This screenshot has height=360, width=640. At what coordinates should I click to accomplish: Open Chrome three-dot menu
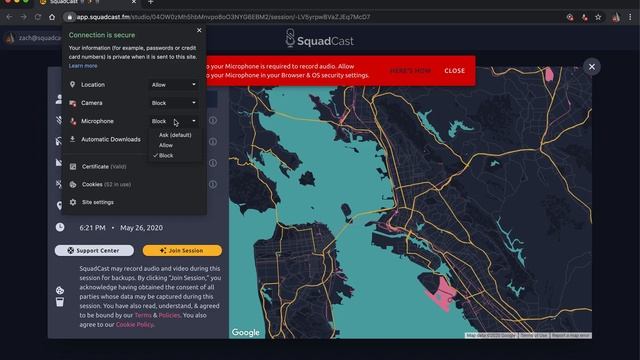(630, 17)
